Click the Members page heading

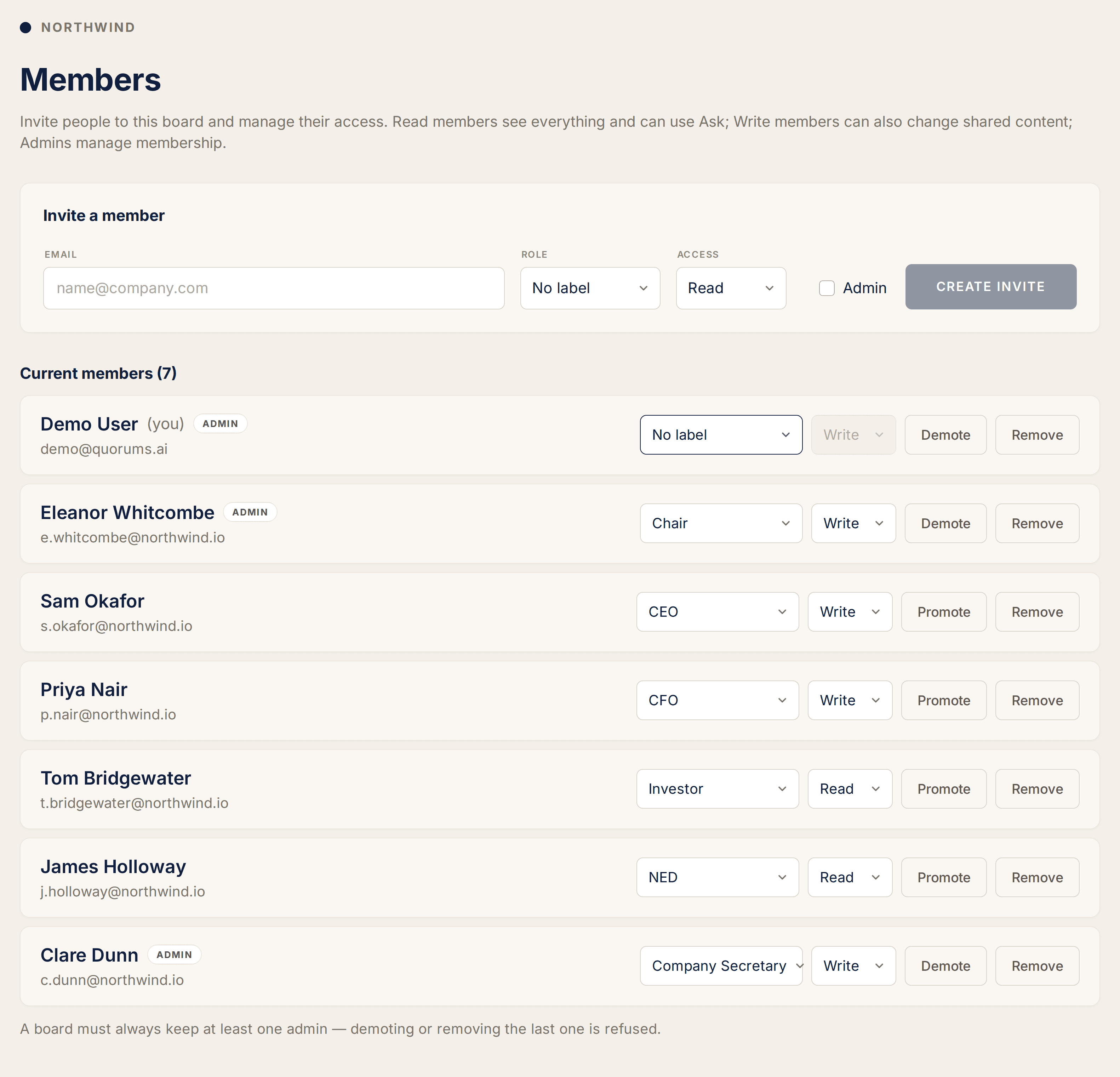[90, 79]
